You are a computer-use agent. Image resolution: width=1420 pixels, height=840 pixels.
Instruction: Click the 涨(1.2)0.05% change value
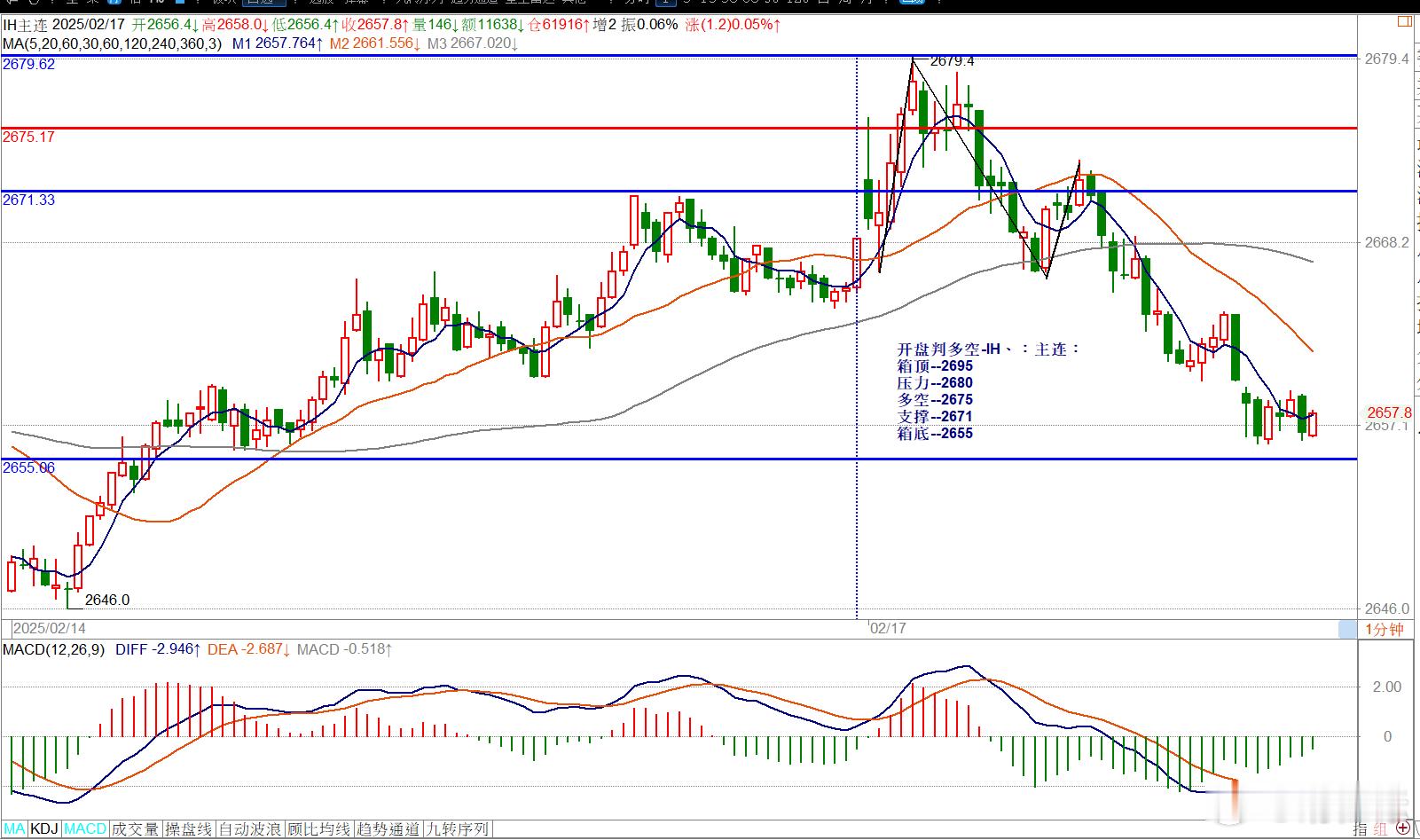[733, 25]
